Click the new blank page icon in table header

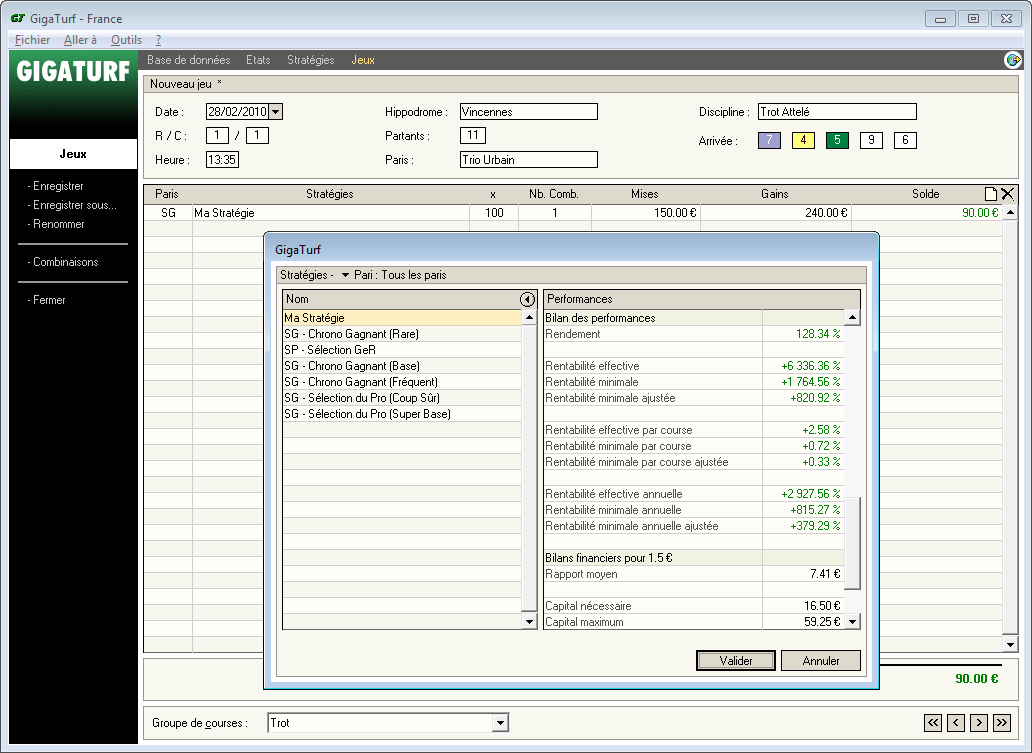pos(991,194)
